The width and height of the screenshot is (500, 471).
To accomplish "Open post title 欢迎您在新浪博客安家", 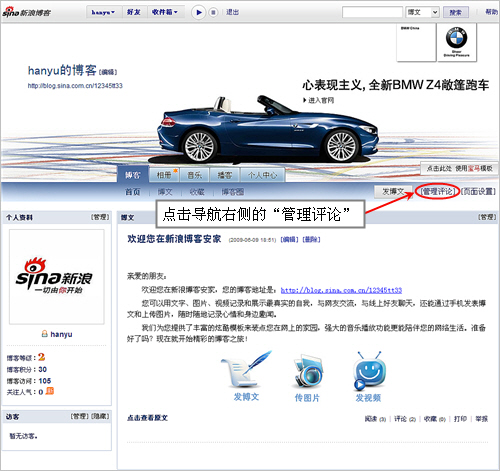I will pyautogui.click(x=174, y=239).
